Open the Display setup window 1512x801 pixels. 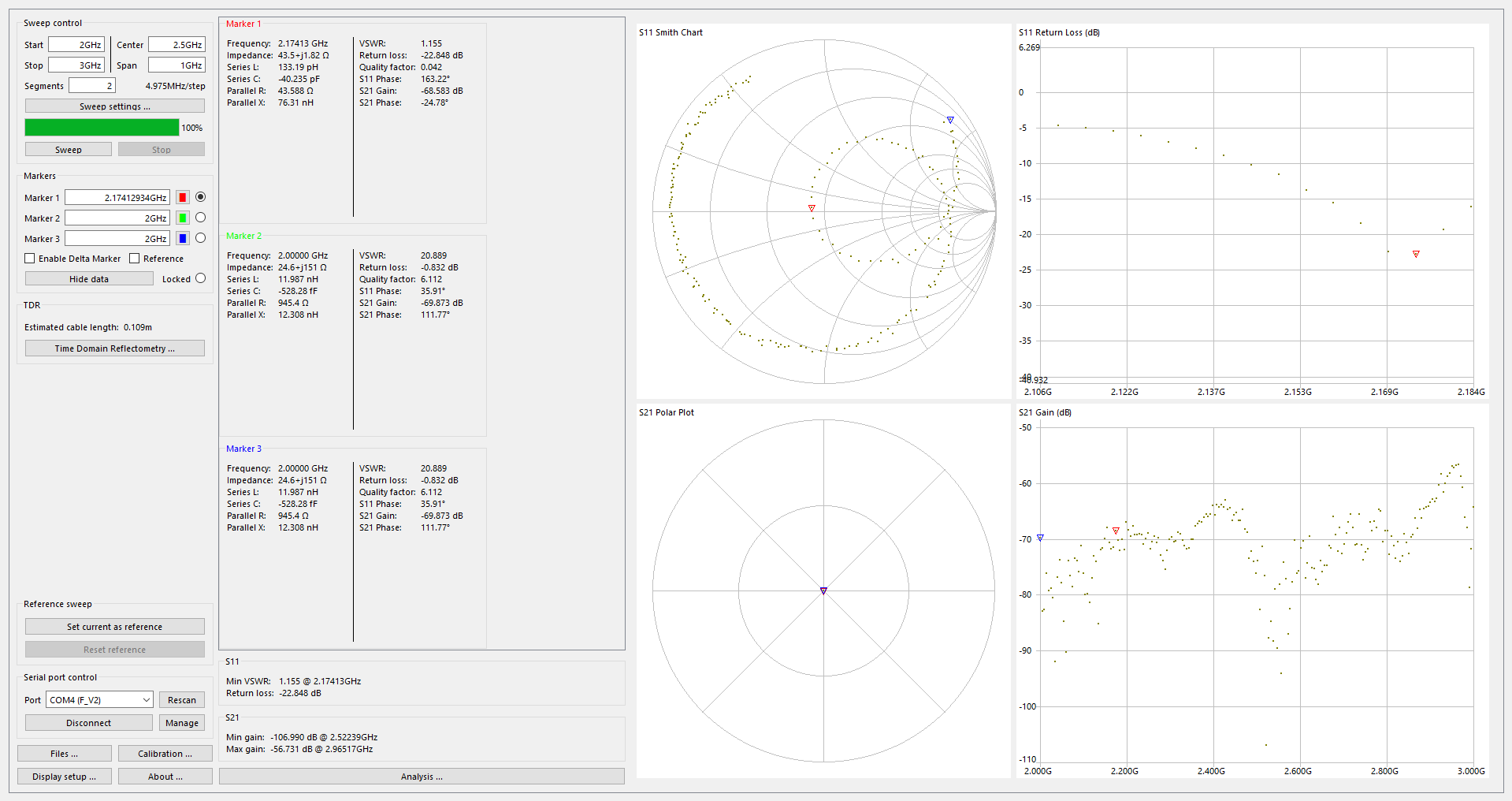coord(65,777)
